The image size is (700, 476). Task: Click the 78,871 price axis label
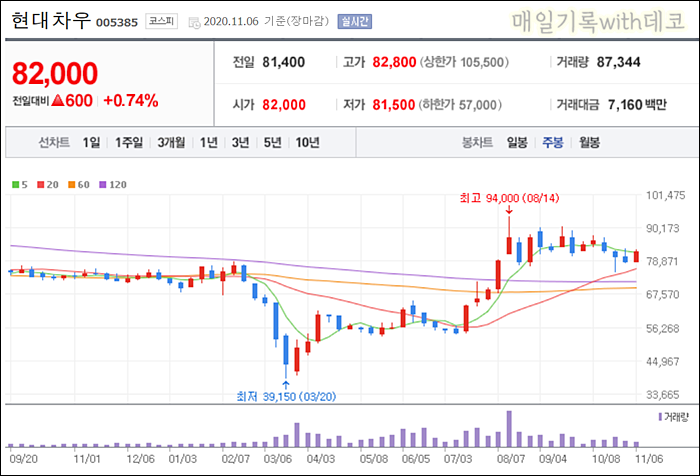tap(662, 261)
